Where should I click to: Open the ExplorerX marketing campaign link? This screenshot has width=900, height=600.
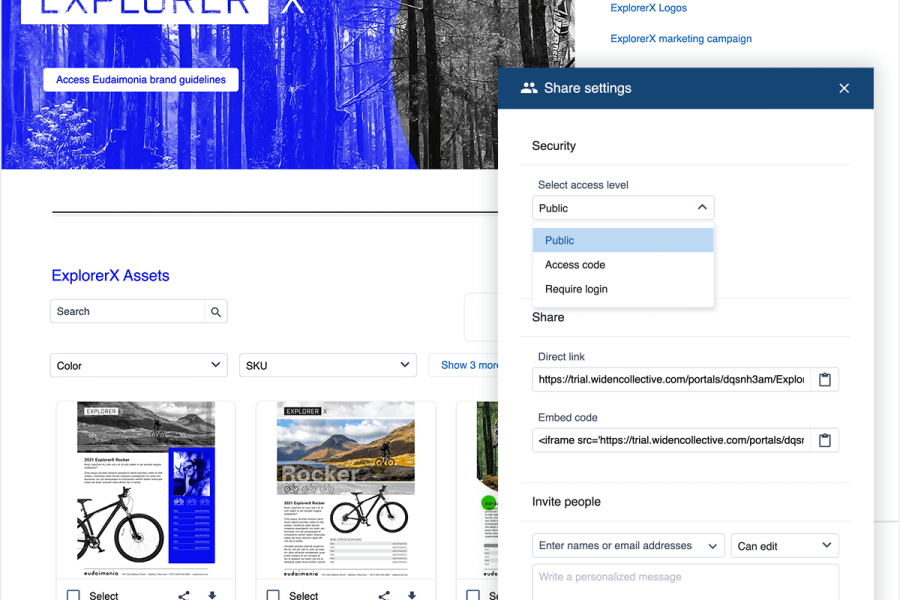(681, 39)
